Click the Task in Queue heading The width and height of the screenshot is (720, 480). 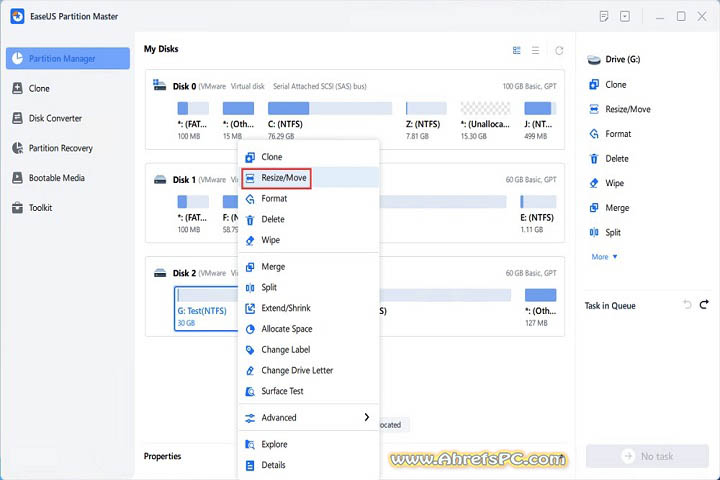[x=610, y=305]
